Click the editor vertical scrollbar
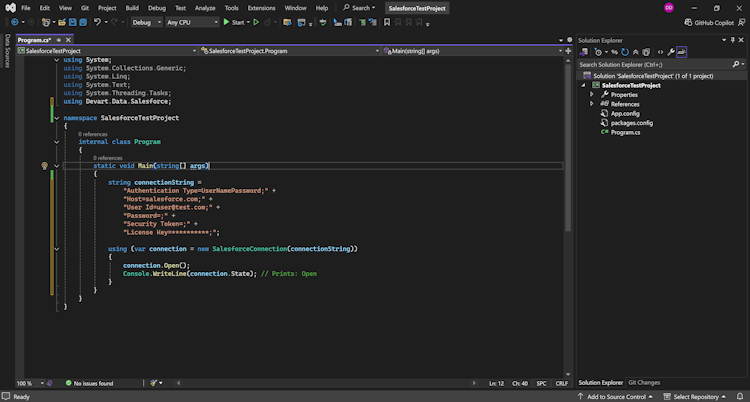Viewport: 750px width, 402px height. click(569, 150)
